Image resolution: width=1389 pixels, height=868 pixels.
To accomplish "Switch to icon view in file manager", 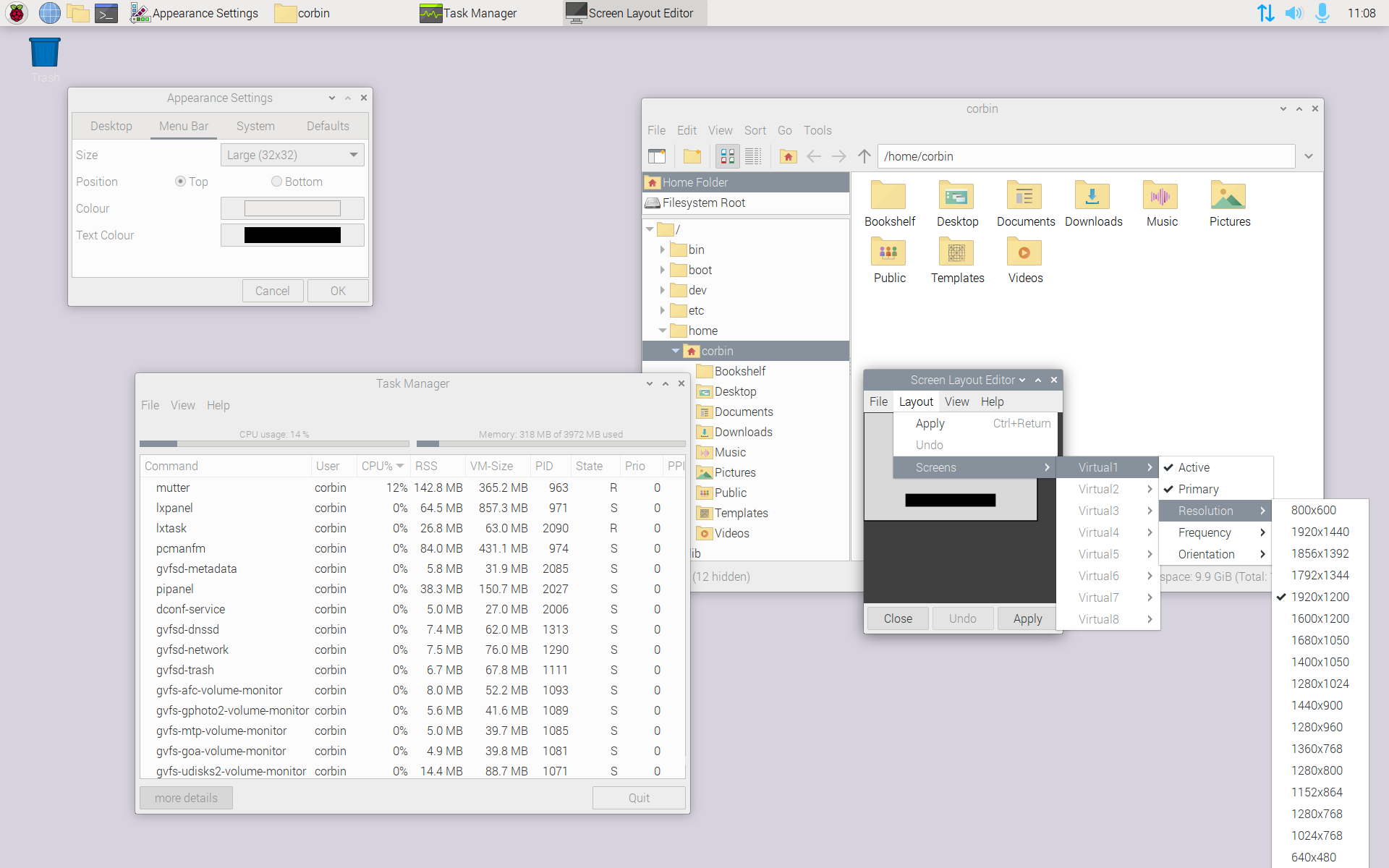I will [728, 156].
